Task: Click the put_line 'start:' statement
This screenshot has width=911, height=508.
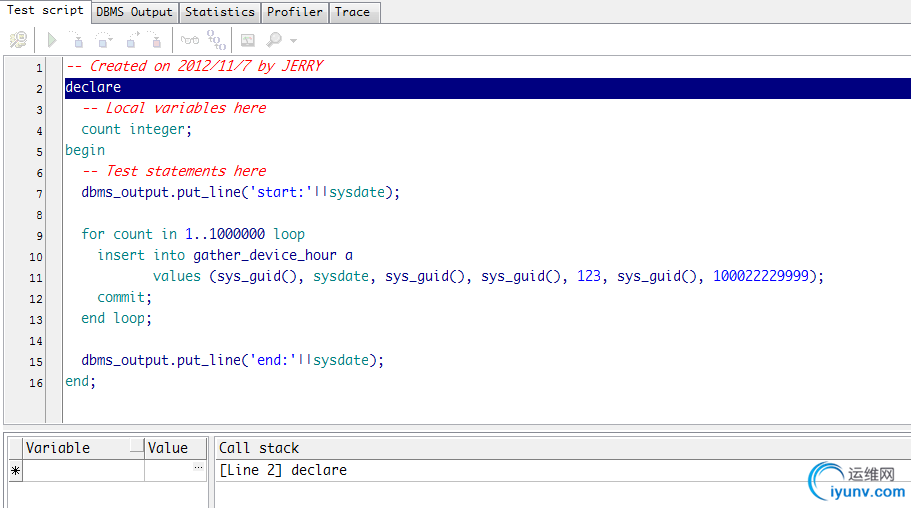Action: pos(241,192)
